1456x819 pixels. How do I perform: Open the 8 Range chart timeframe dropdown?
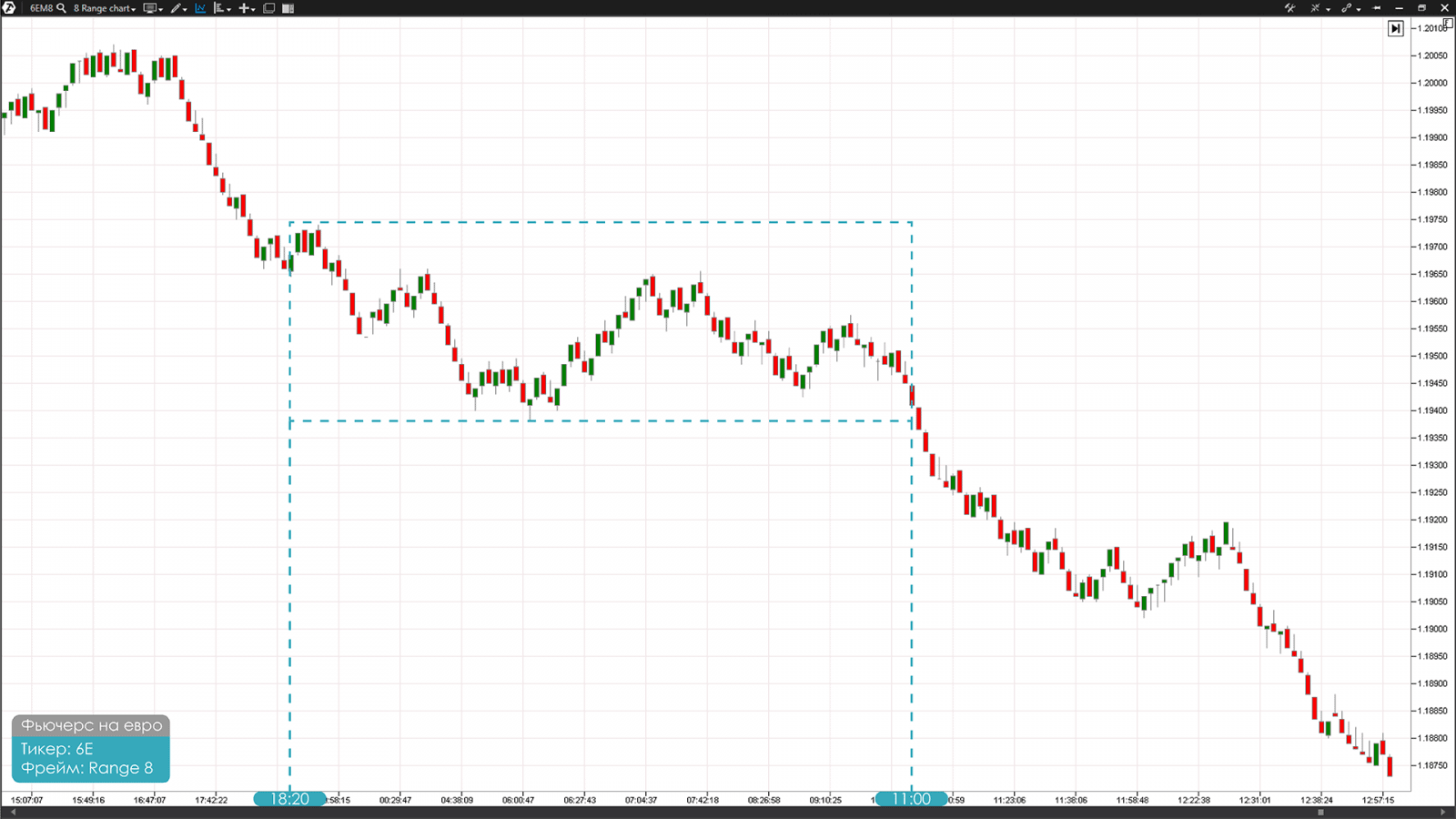click(x=104, y=8)
